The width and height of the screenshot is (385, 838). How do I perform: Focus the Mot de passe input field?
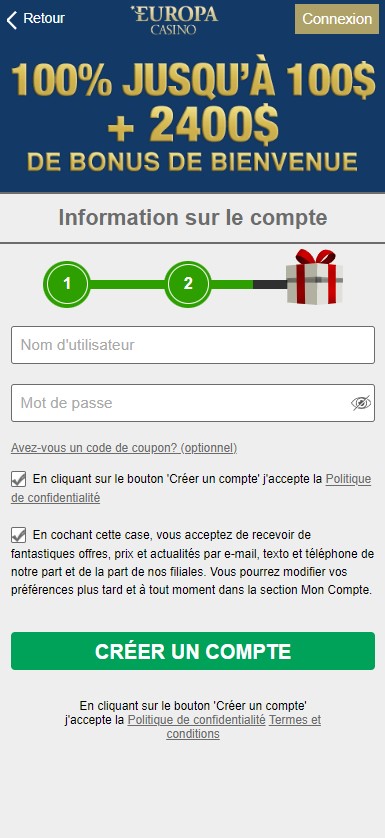tap(193, 403)
